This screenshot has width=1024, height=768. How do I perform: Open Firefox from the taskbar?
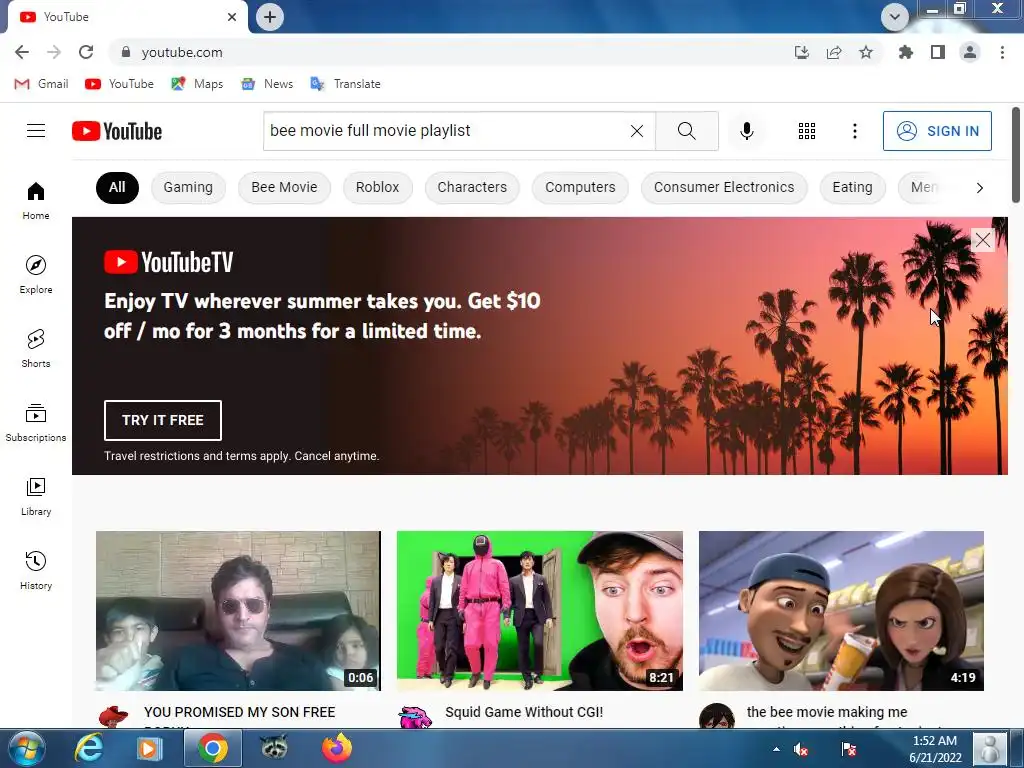337,748
